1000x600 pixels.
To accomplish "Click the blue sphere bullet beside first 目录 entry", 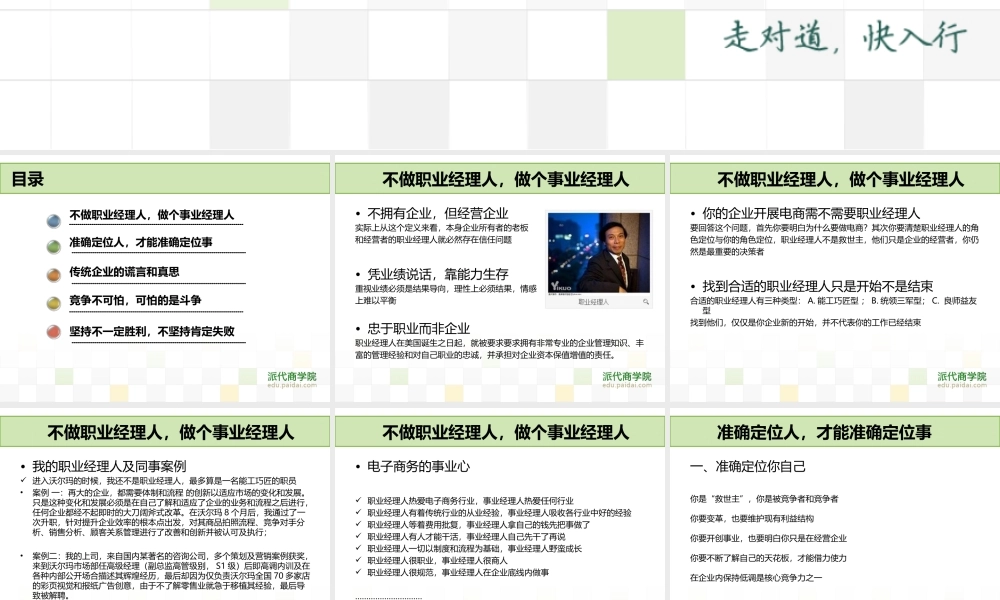I will 53,217.
